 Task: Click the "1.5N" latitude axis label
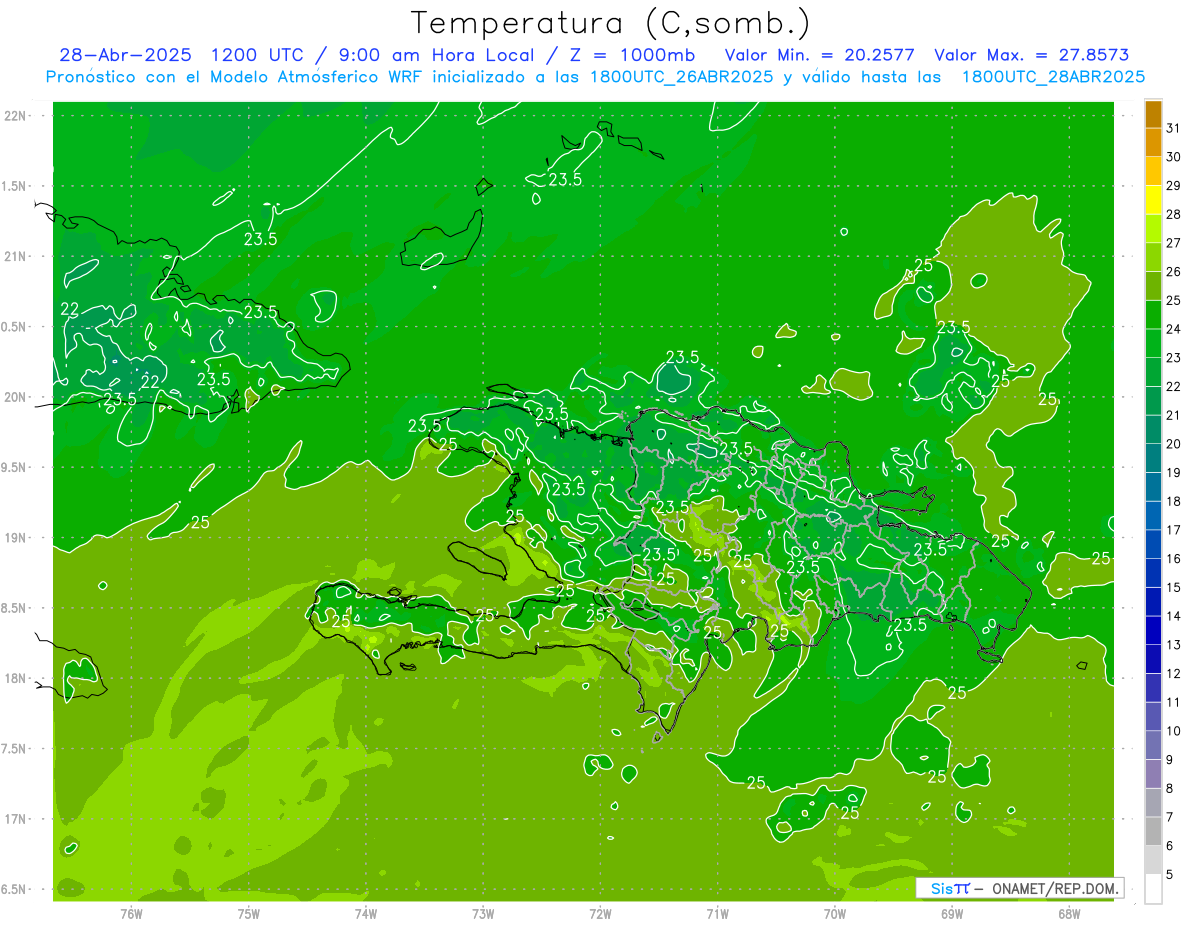click(13, 186)
